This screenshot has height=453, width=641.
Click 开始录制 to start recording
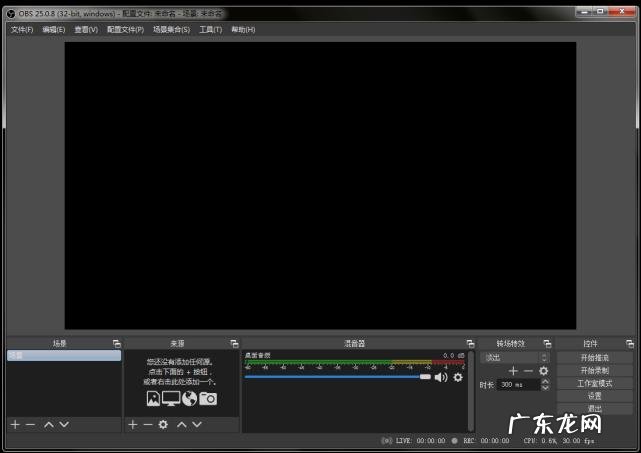pyautogui.click(x=595, y=370)
